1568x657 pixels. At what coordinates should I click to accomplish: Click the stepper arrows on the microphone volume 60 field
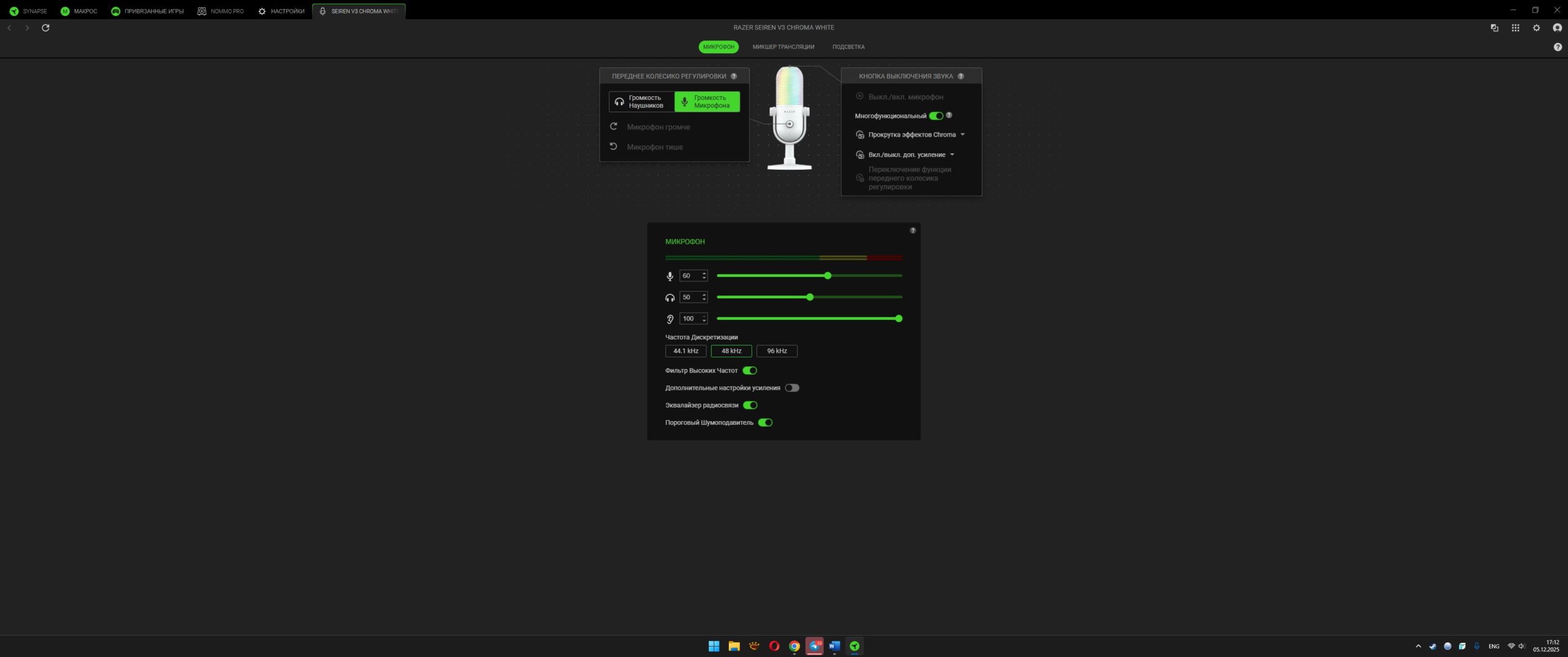704,276
